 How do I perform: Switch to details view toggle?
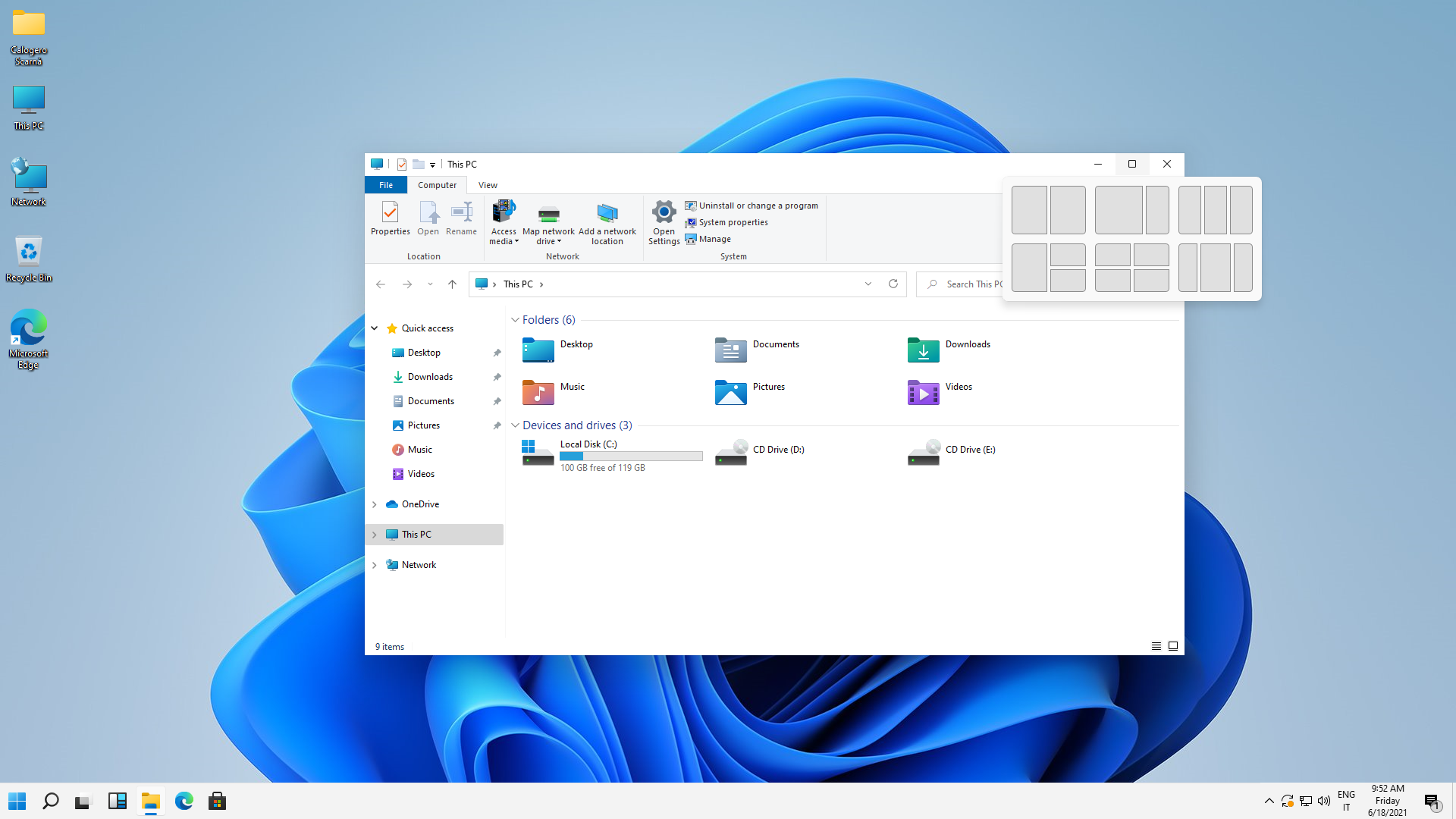[1156, 646]
